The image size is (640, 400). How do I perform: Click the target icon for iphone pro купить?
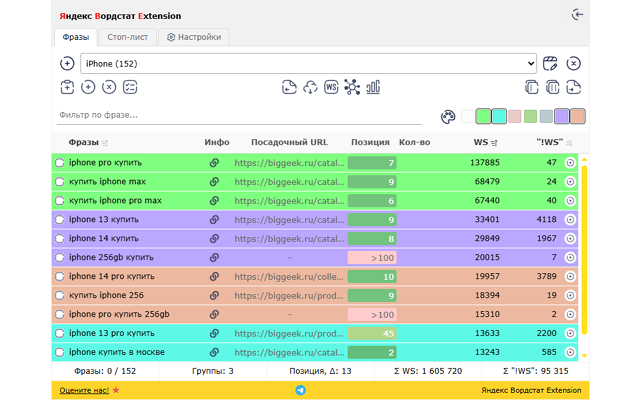[570, 163]
